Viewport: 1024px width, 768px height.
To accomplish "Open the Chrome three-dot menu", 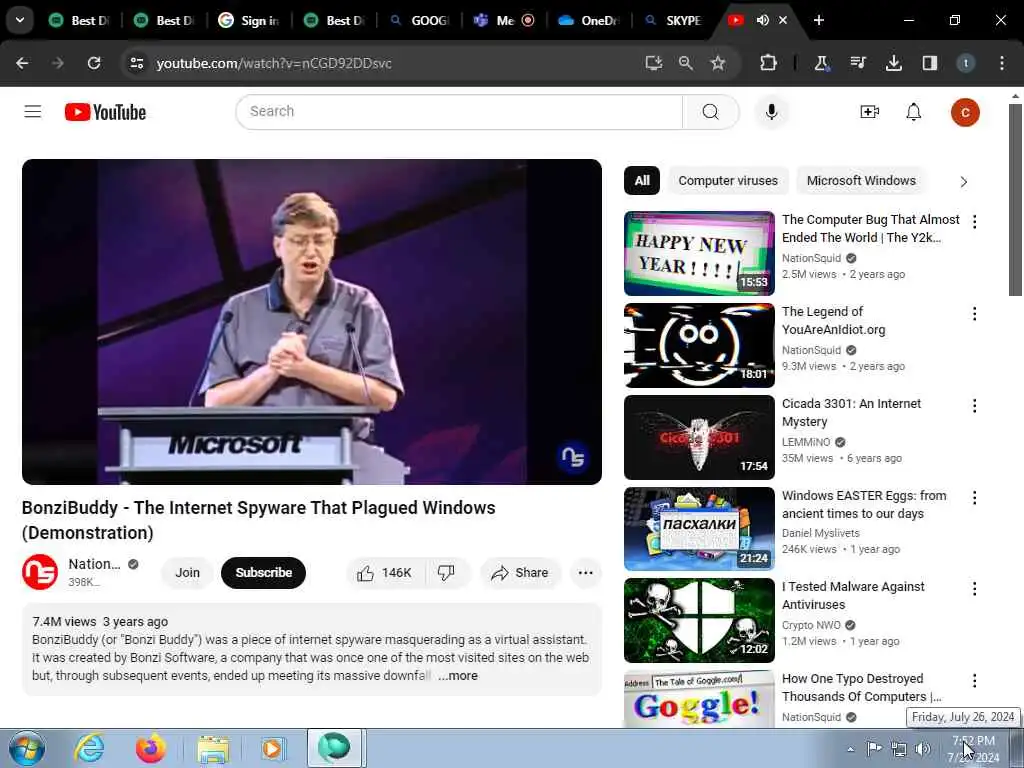I will 1002,63.
